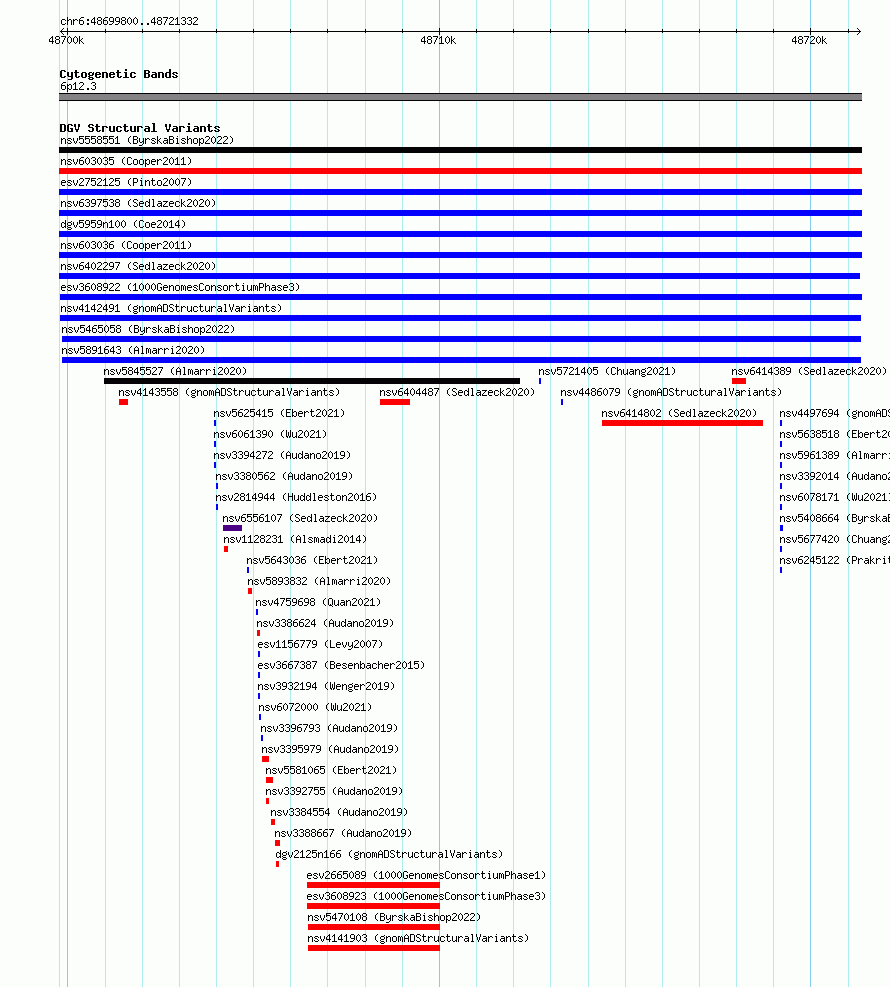Click the 6p12.3 cytogenetic band bar

click(x=461, y=97)
